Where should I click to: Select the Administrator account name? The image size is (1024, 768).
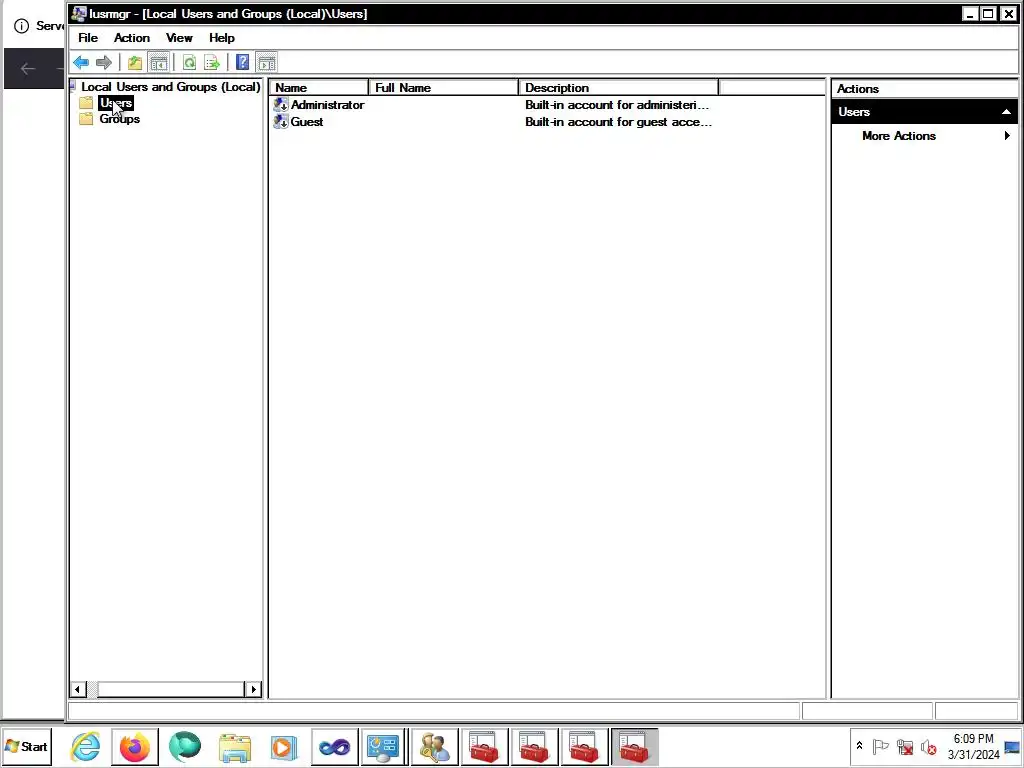click(x=327, y=104)
